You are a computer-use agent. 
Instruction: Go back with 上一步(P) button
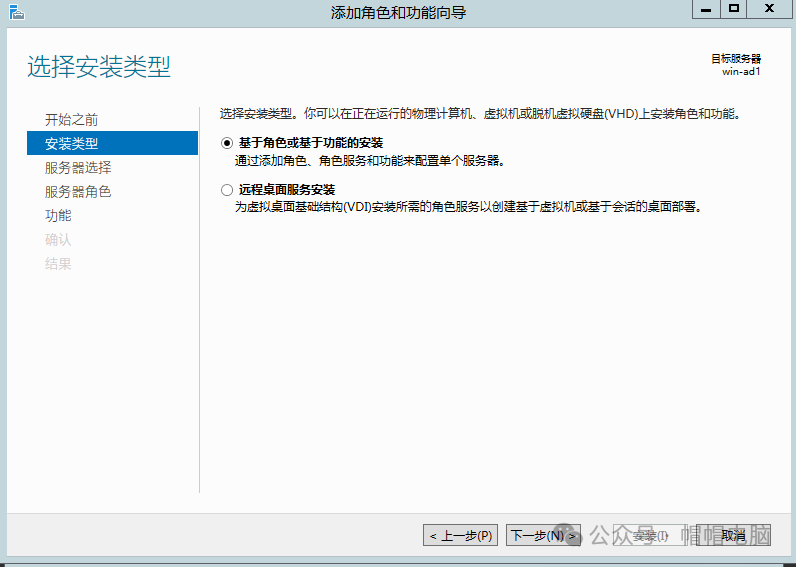coord(460,535)
